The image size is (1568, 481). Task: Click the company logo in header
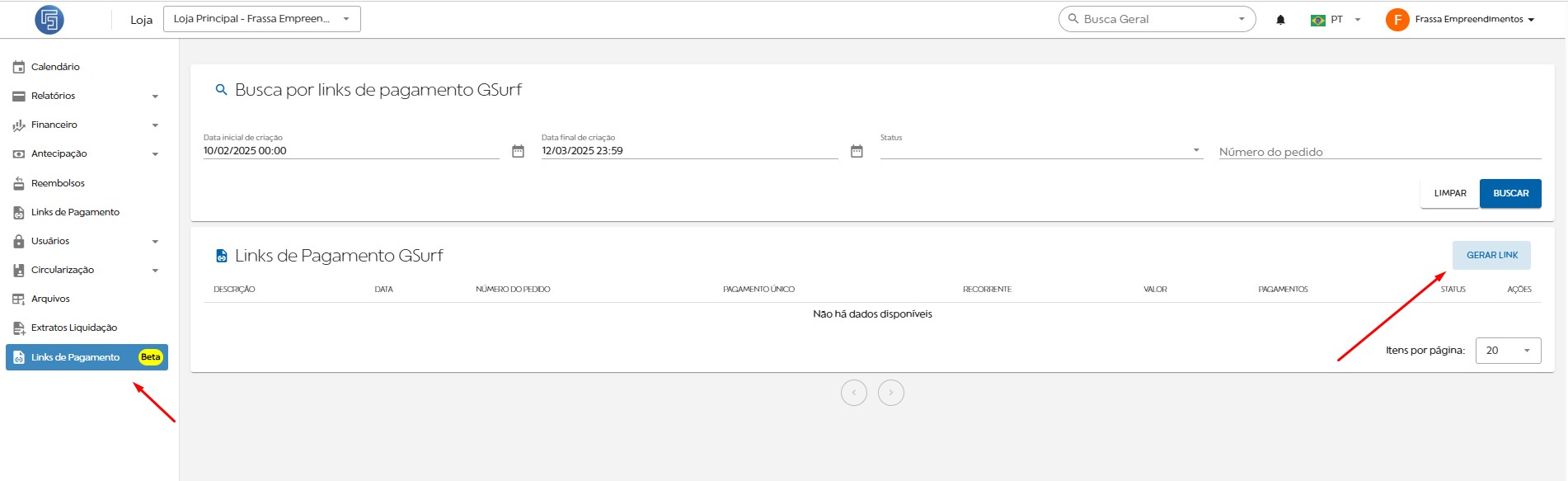coord(49,20)
